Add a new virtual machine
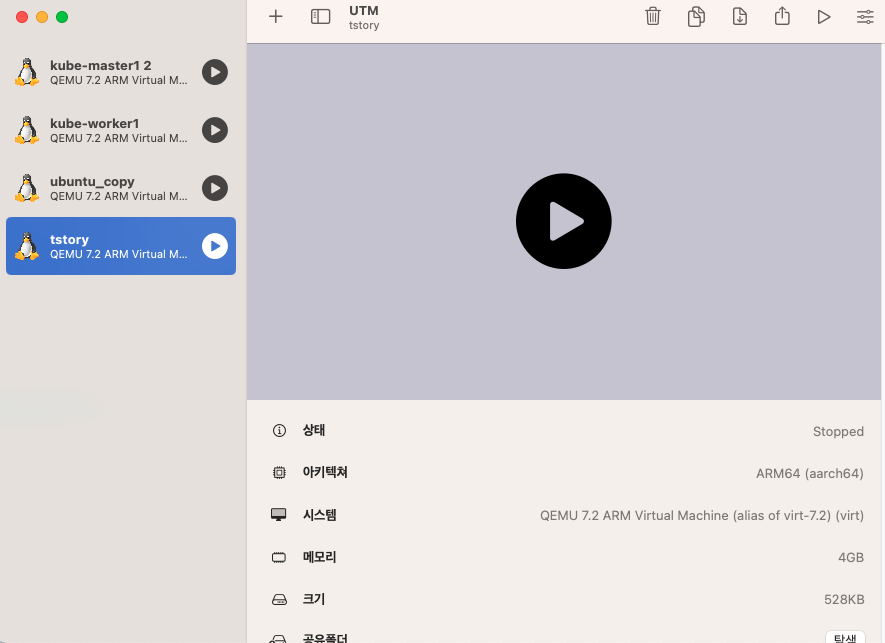The image size is (885, 643). (275, 16)
